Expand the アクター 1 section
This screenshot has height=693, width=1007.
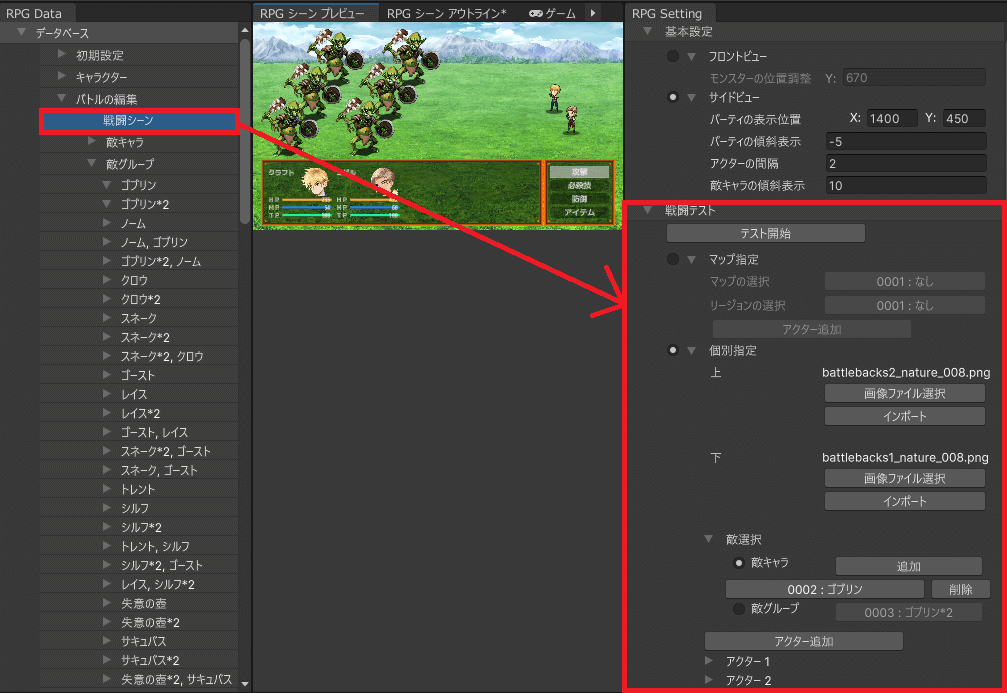pos(708,662)
